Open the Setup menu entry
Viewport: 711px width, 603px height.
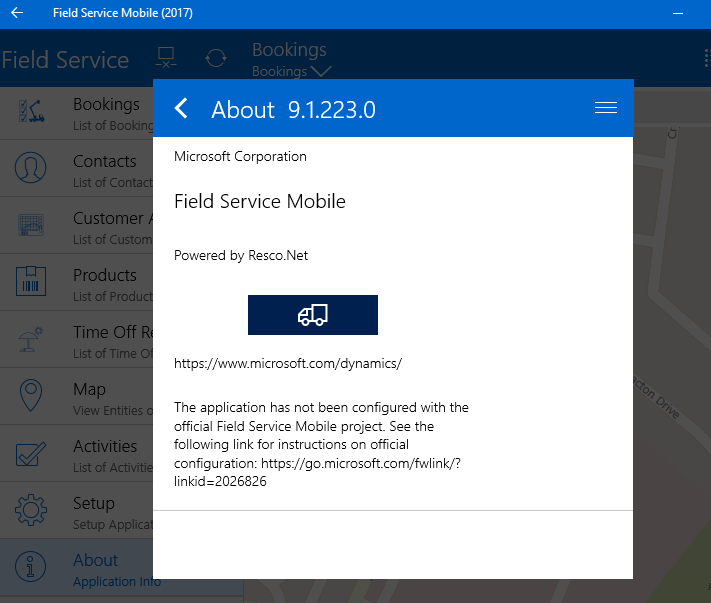(77, 510)
